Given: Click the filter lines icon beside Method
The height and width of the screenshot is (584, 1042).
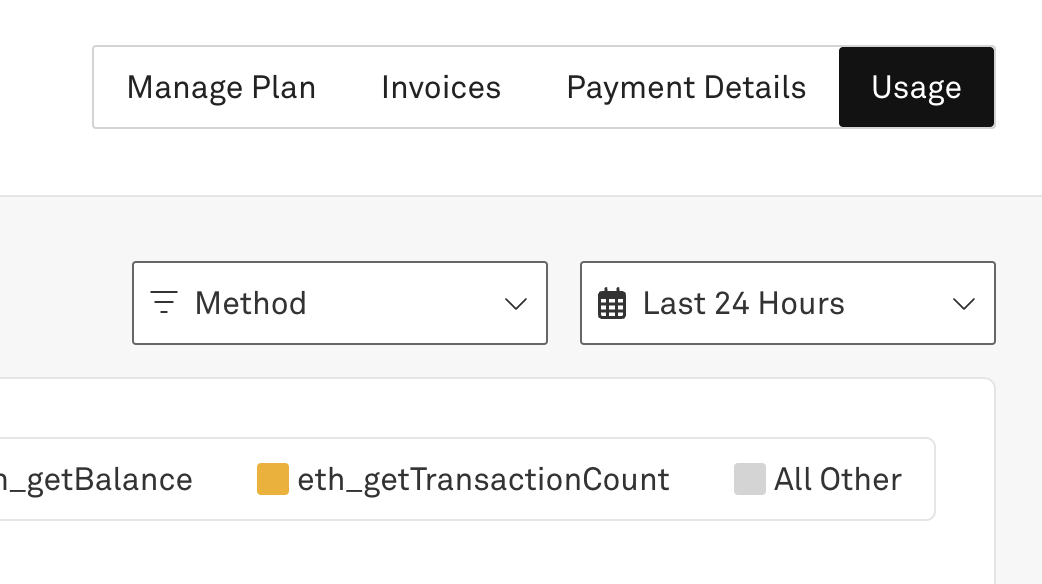Looking at the screenshot, I should pyautogui.click(x=164, y=302).
